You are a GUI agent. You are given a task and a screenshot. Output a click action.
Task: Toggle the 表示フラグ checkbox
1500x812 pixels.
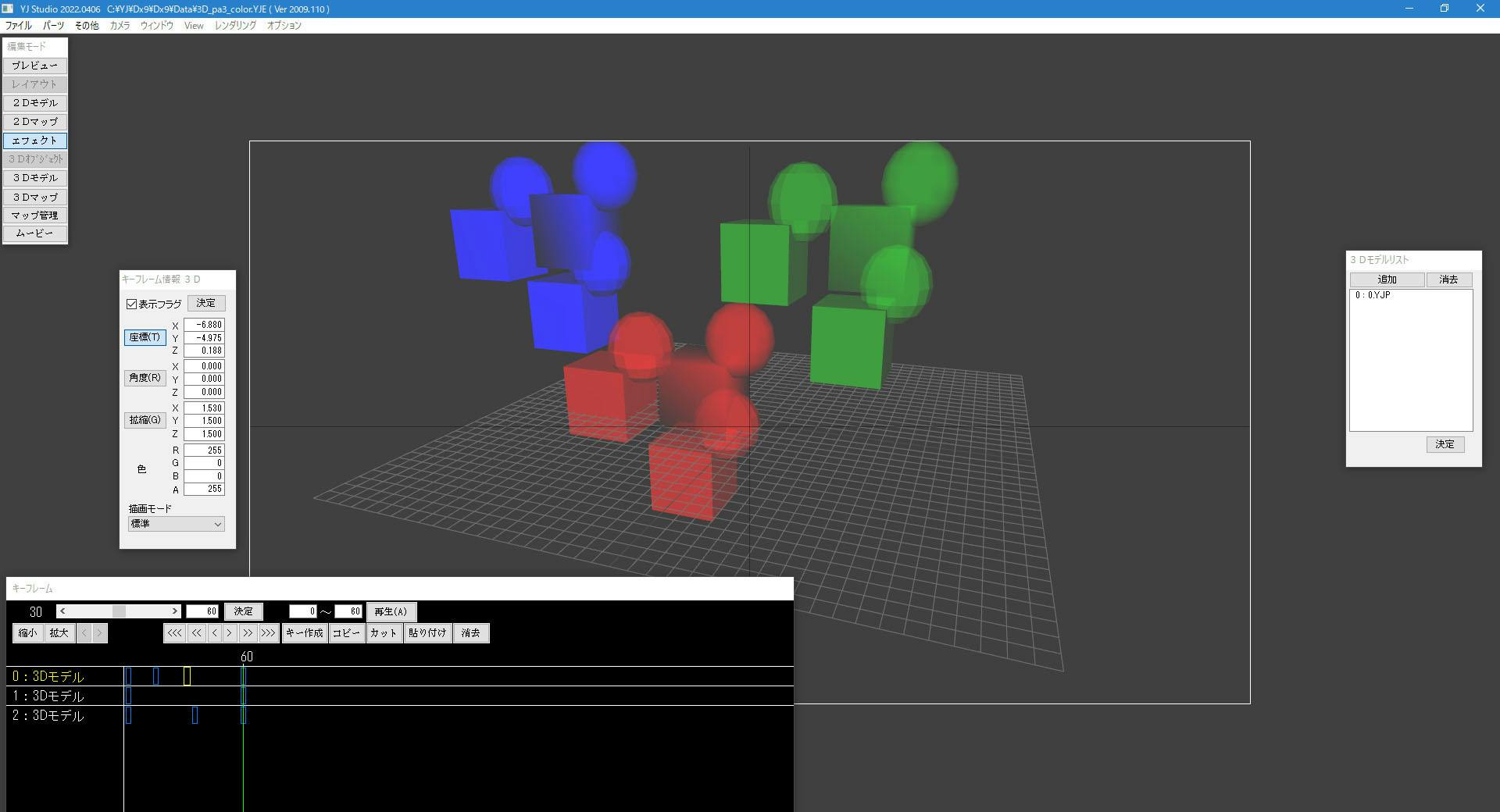132,304
